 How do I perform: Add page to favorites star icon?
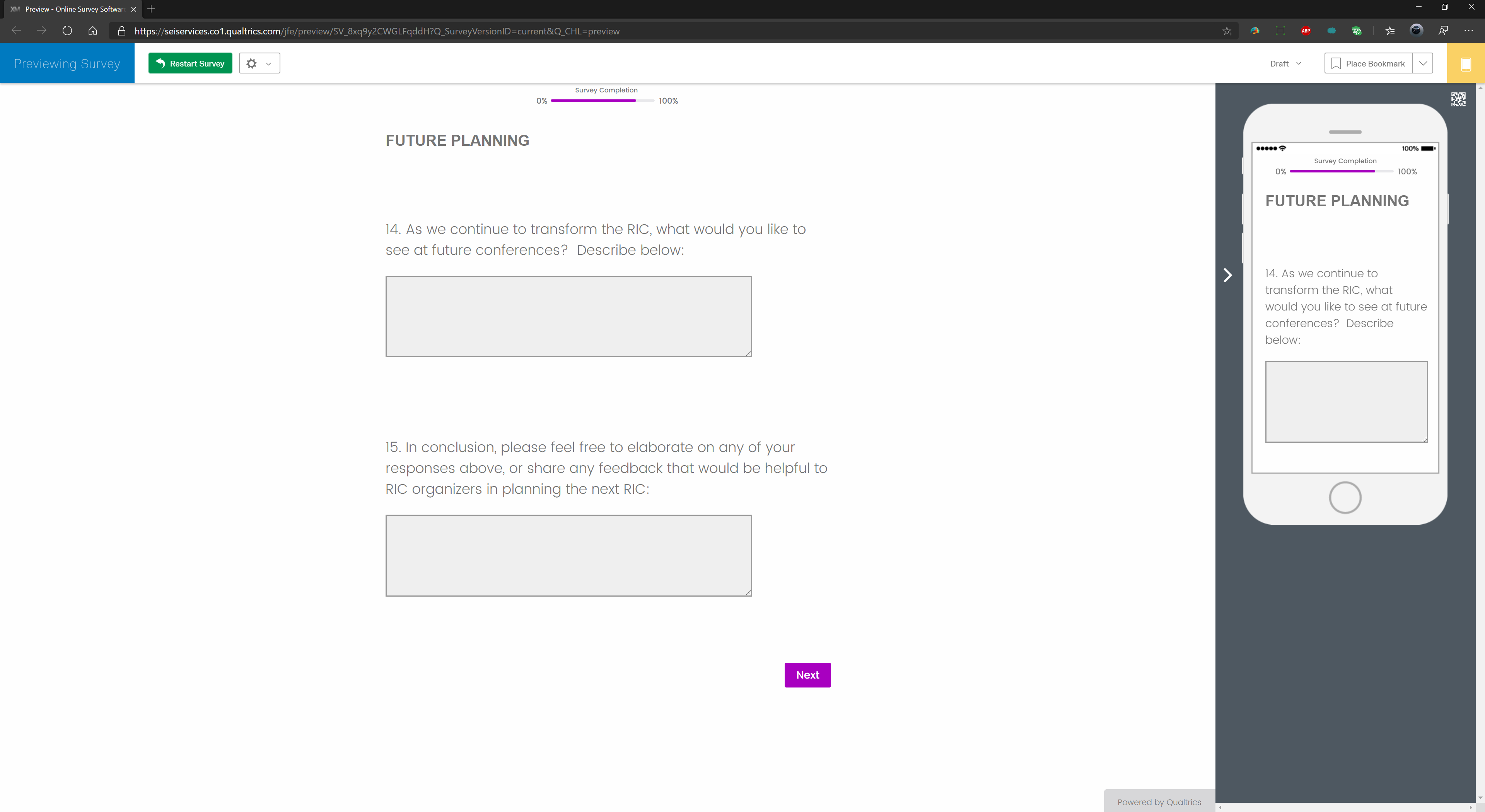[x=1227, y=31]
